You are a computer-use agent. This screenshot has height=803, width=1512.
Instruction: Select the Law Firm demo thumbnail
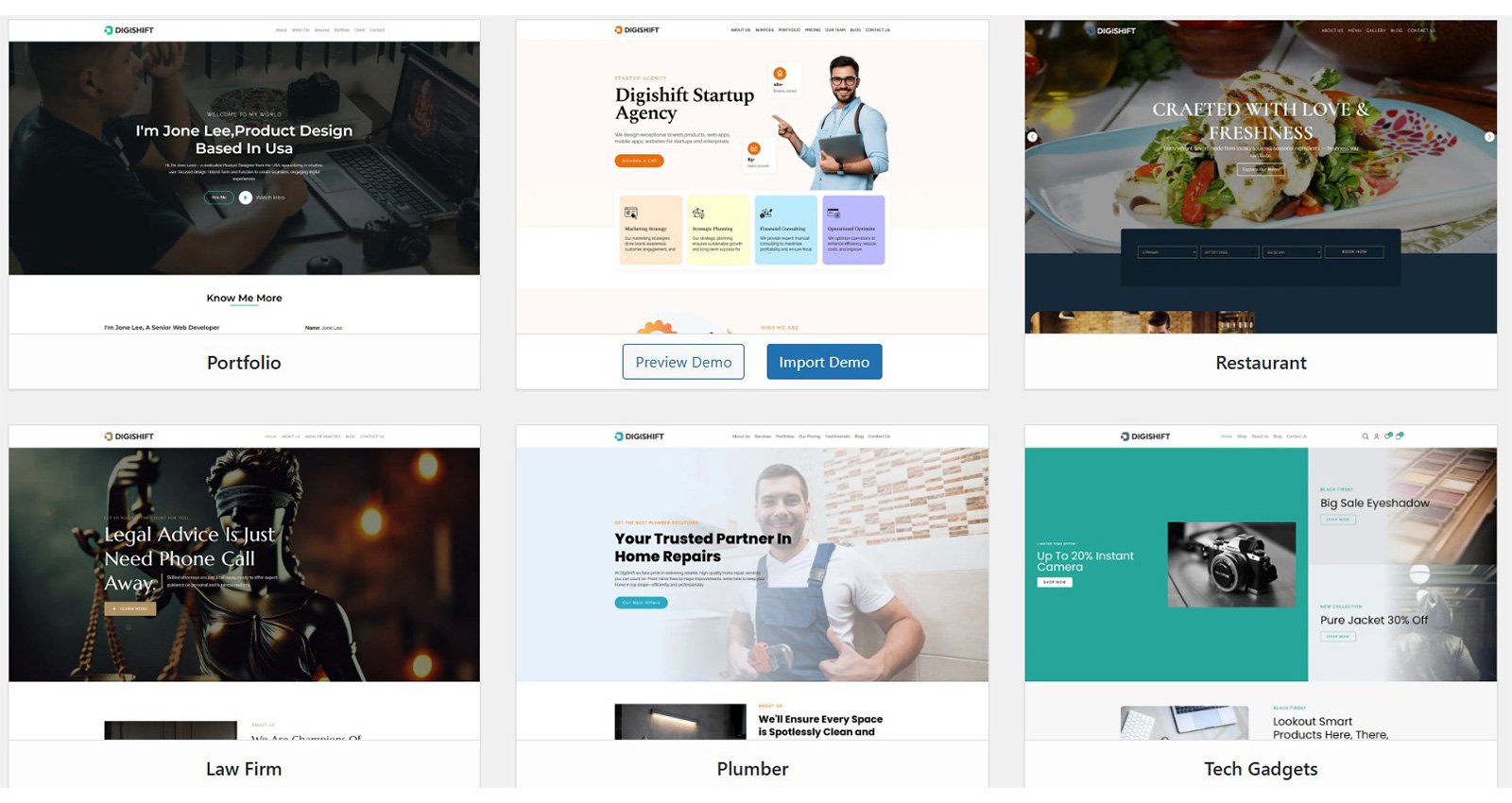pyautogui.click(x=244, y=564)
